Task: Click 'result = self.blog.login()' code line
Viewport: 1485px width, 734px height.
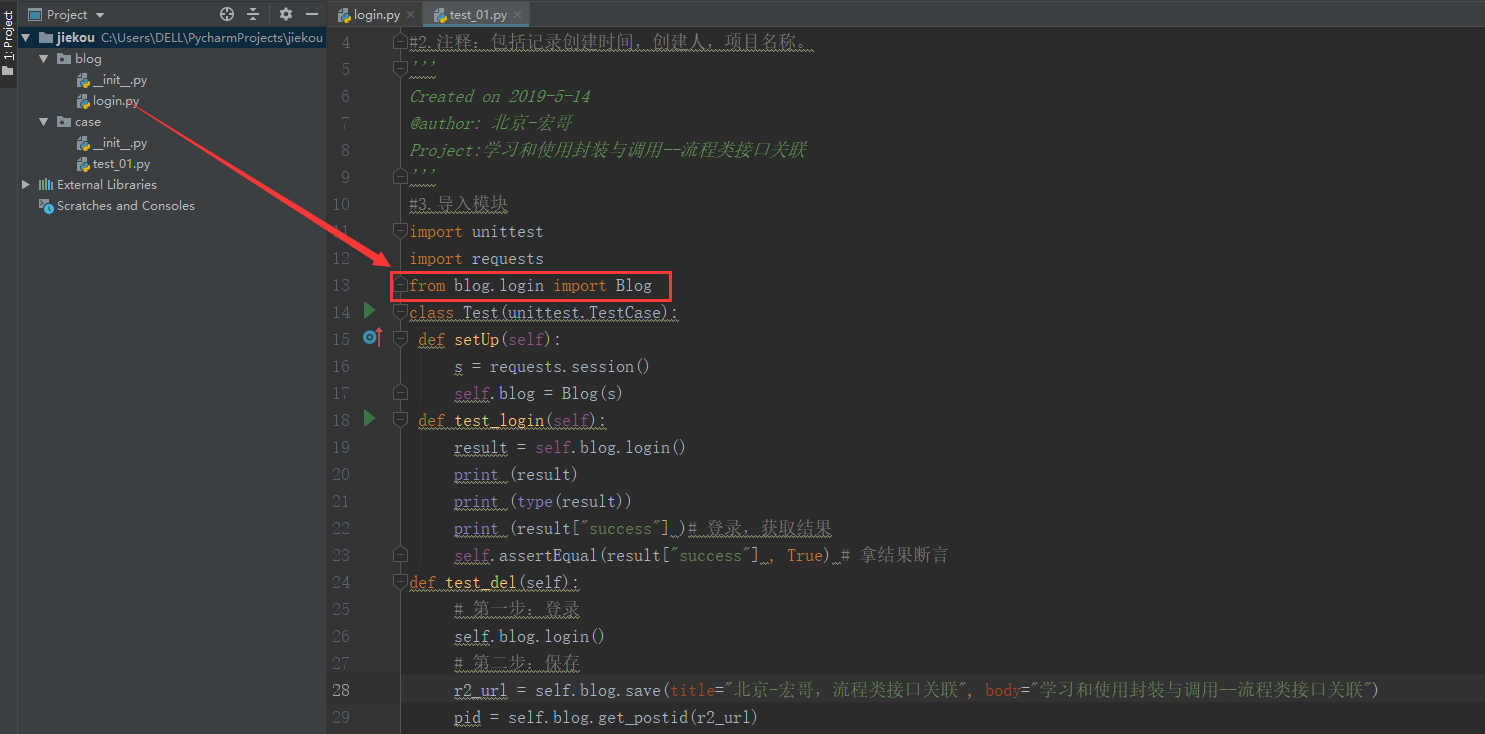Action: (x=570, y=447)
